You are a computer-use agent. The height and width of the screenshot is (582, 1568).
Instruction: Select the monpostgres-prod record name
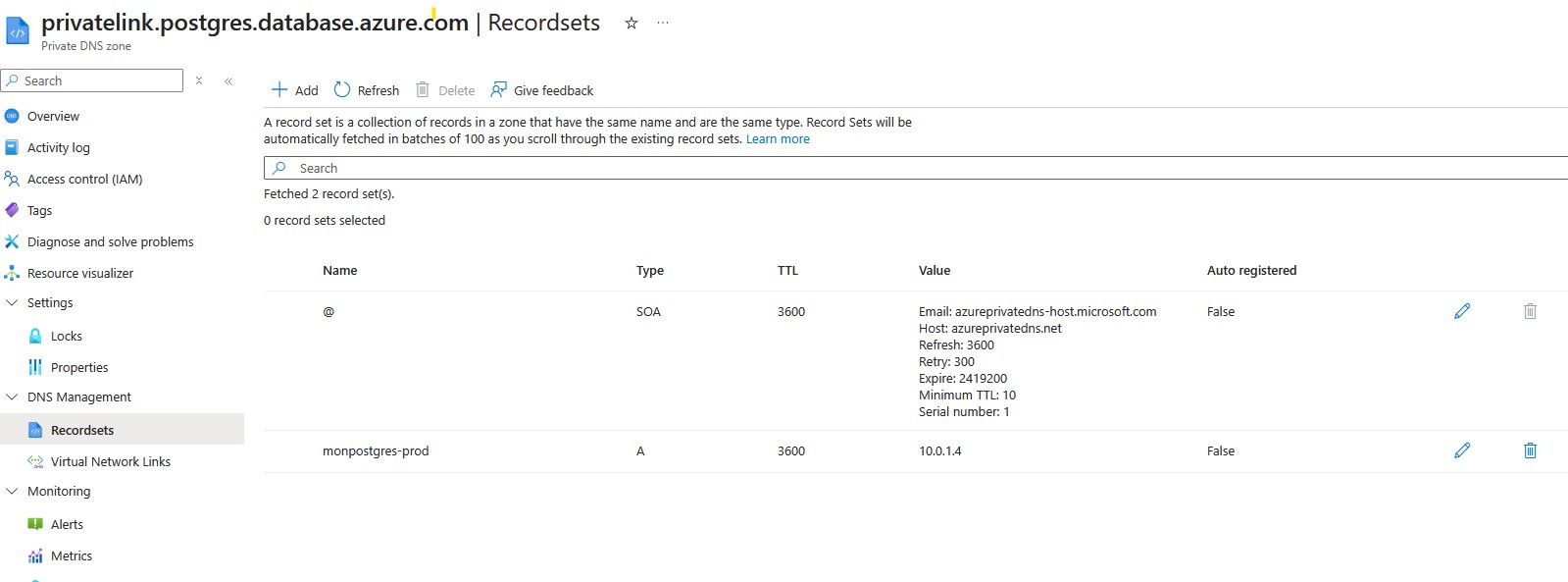coord(376,450)
